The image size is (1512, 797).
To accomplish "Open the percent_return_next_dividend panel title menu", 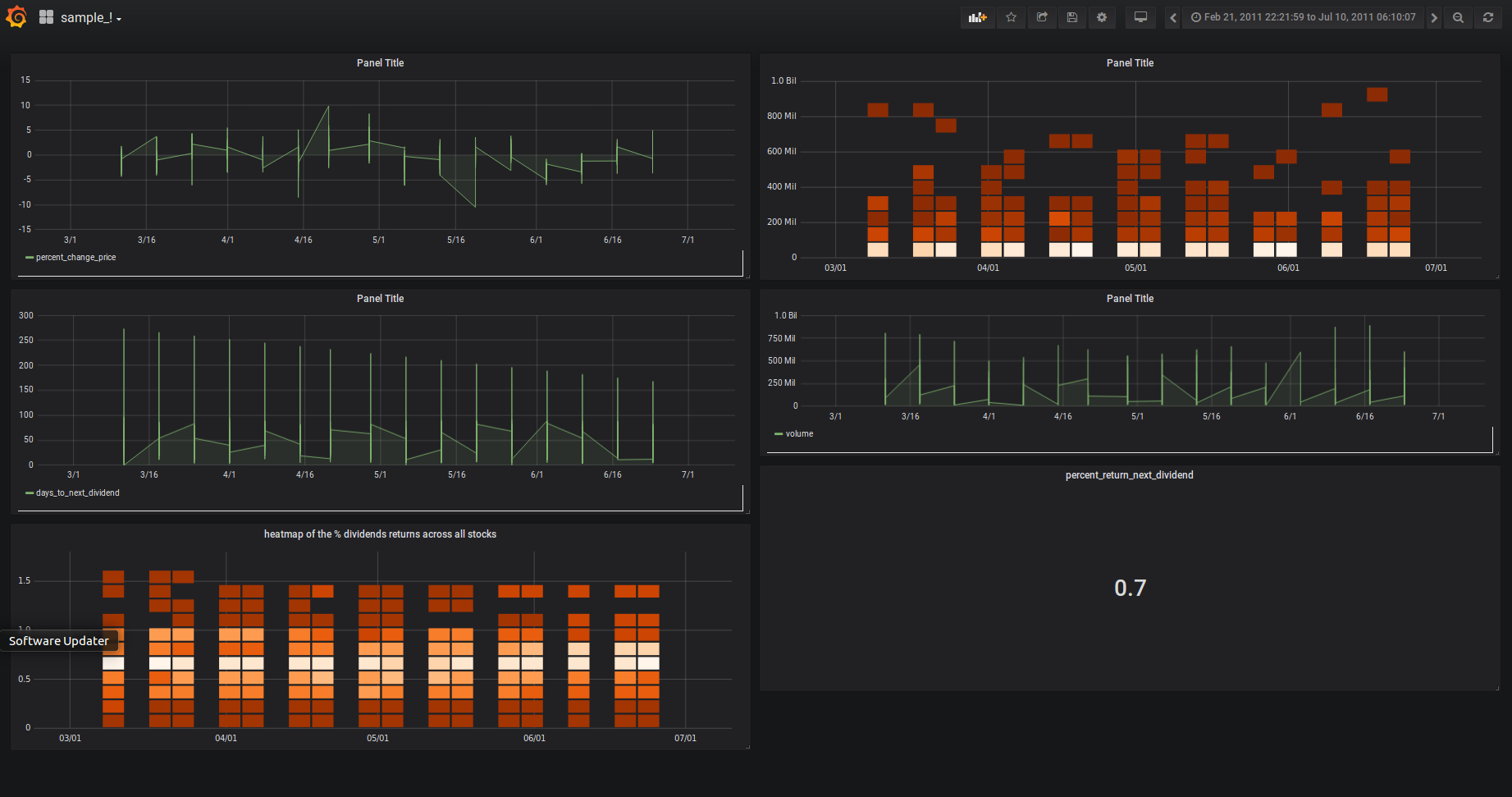I will point(1130,475).
